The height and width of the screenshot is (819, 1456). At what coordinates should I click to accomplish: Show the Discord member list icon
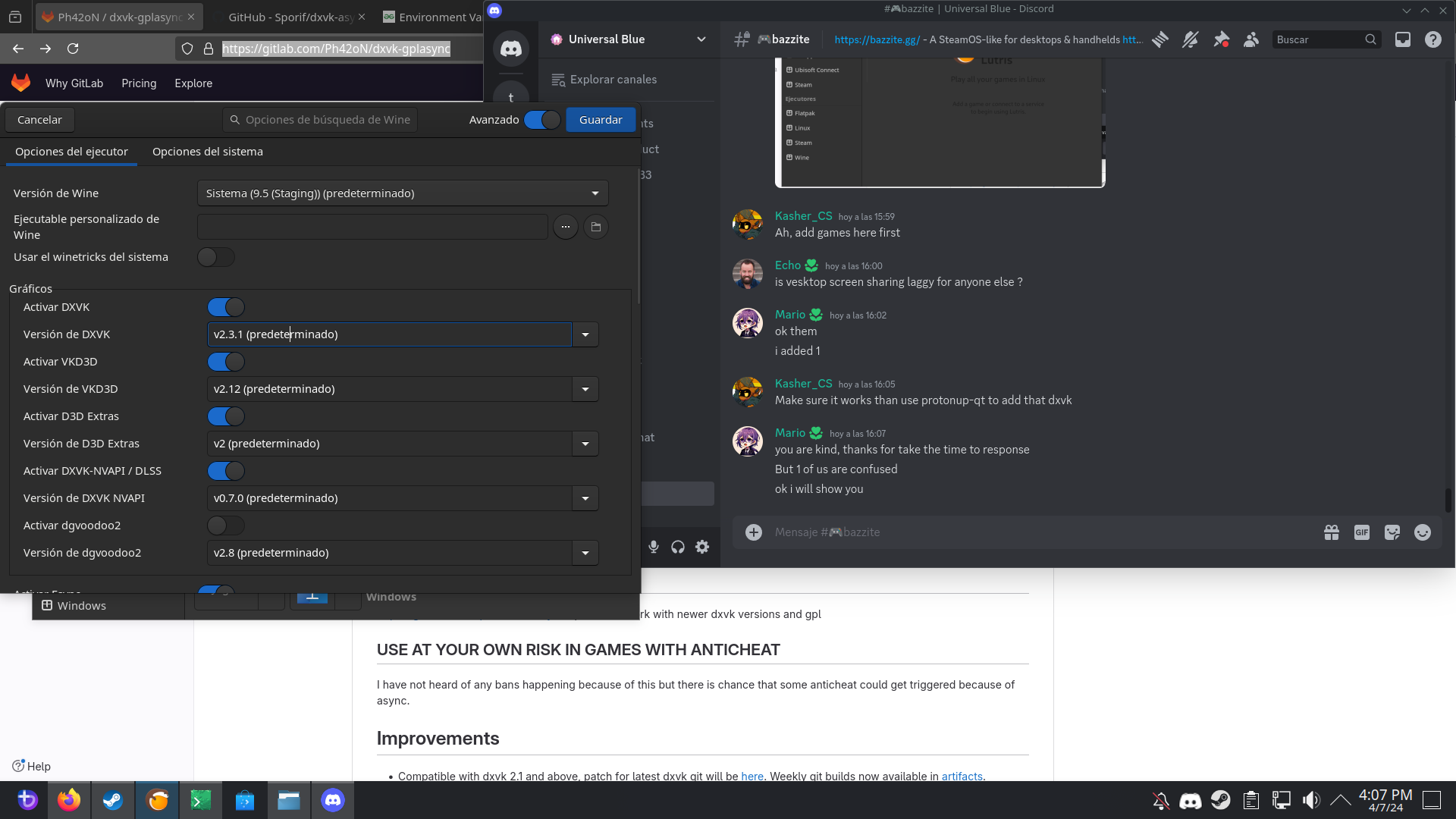coord(1251,39)
